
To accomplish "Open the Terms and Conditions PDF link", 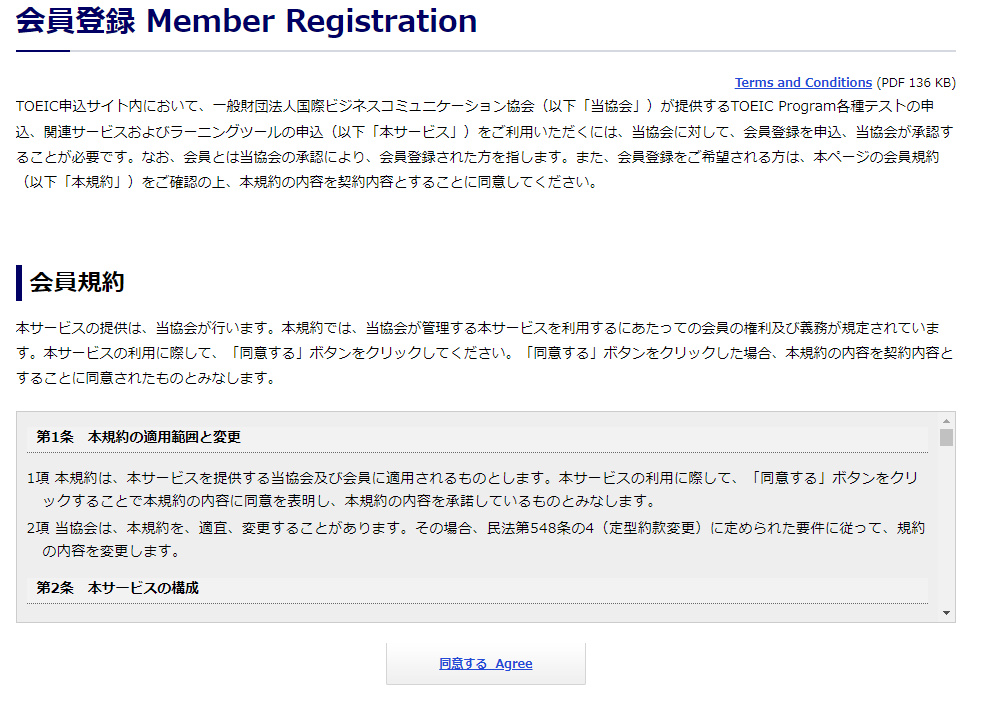I will point(803,82).
